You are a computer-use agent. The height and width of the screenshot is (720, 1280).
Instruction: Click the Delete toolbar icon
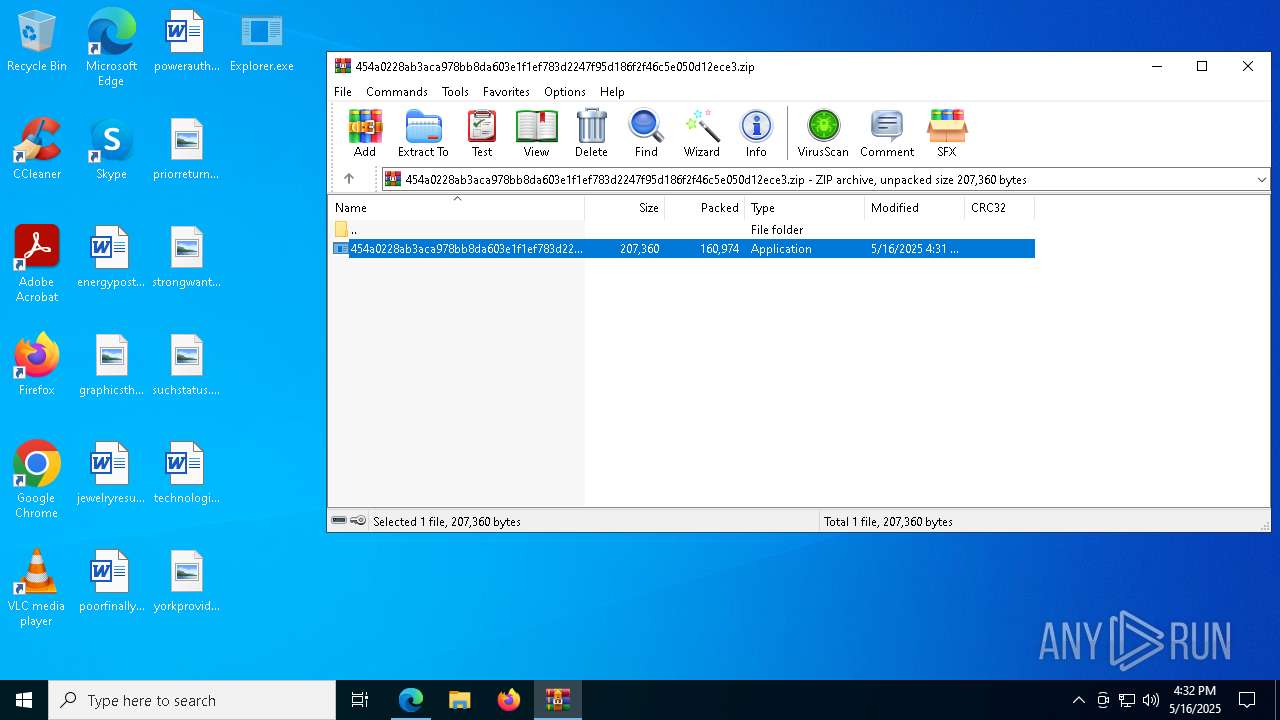[x=591, y=134]
